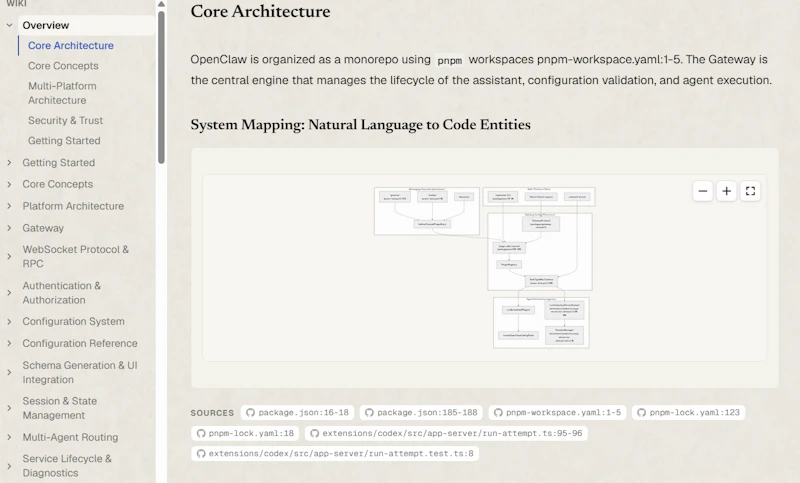Viewport: 800px width, 483px height.
Task: Open package.json:185-188 source link
Action: [421, 413]
